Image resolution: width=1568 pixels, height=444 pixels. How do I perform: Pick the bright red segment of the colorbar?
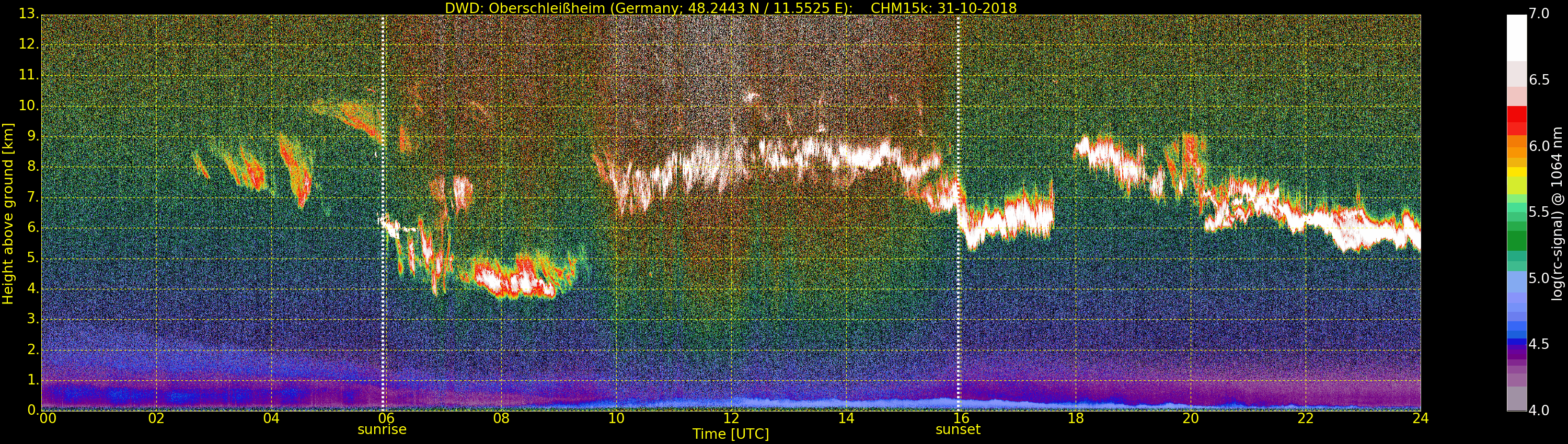coord(1516,114)
